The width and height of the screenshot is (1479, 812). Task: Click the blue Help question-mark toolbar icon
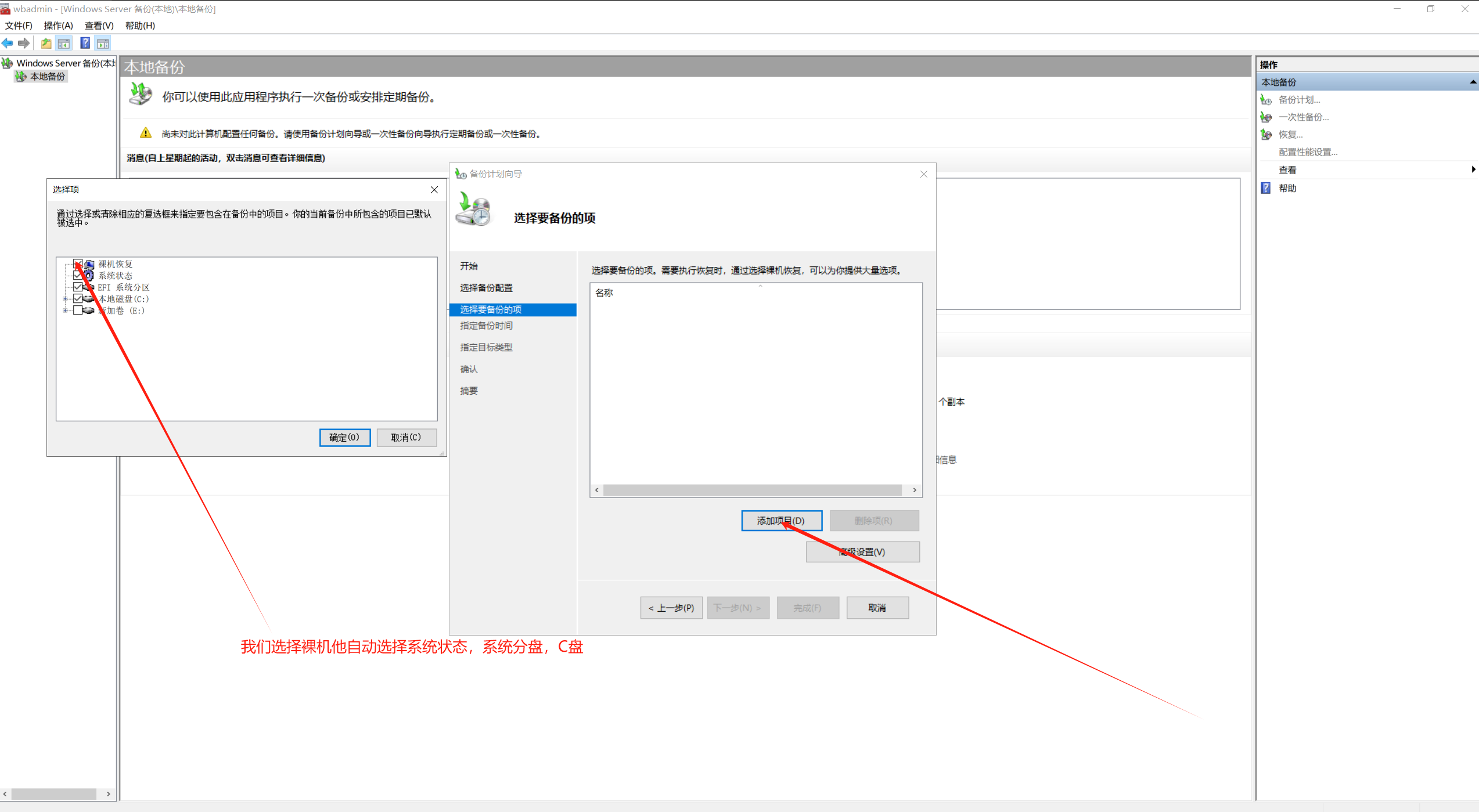pos(85,43)
